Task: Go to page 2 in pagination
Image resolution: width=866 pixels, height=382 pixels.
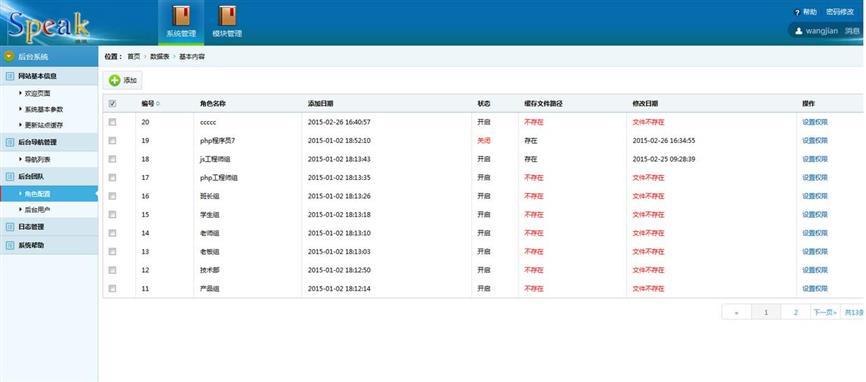Action: click(795, 312)
